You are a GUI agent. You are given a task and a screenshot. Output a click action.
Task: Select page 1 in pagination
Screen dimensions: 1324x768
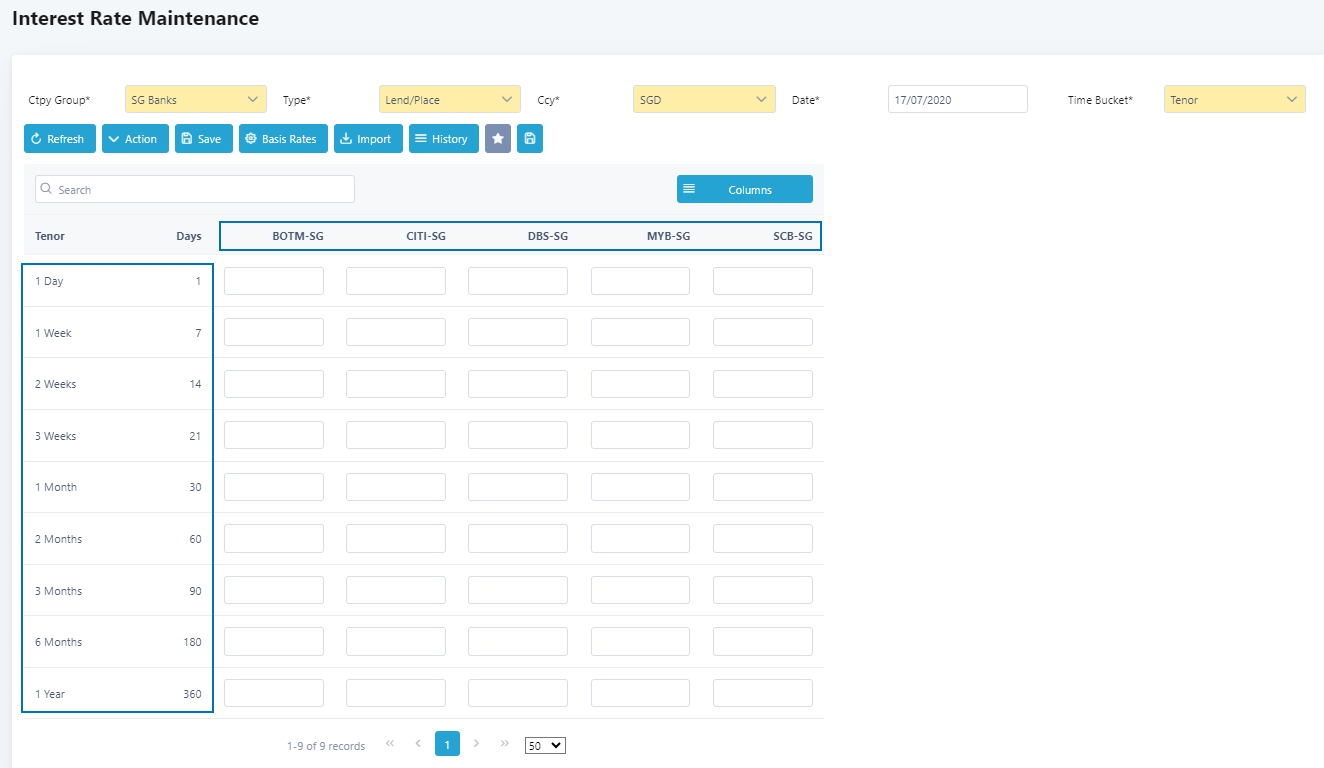pos(447,744)
